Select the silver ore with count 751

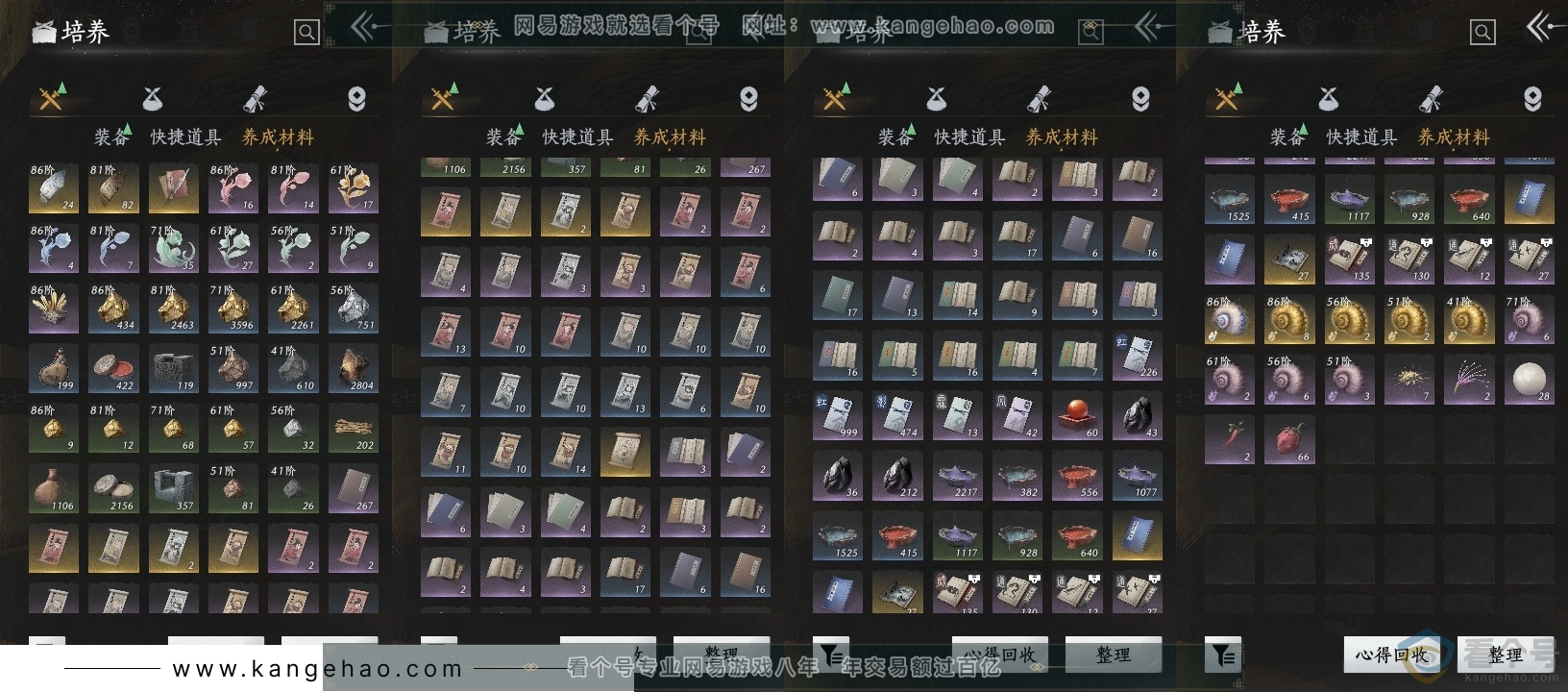353,309
